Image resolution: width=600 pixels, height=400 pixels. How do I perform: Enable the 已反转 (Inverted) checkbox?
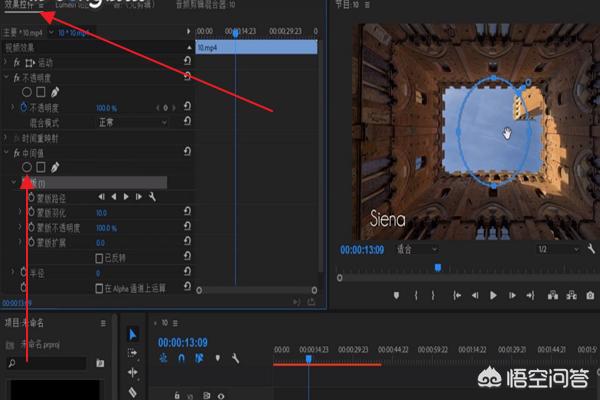point(101,257)
